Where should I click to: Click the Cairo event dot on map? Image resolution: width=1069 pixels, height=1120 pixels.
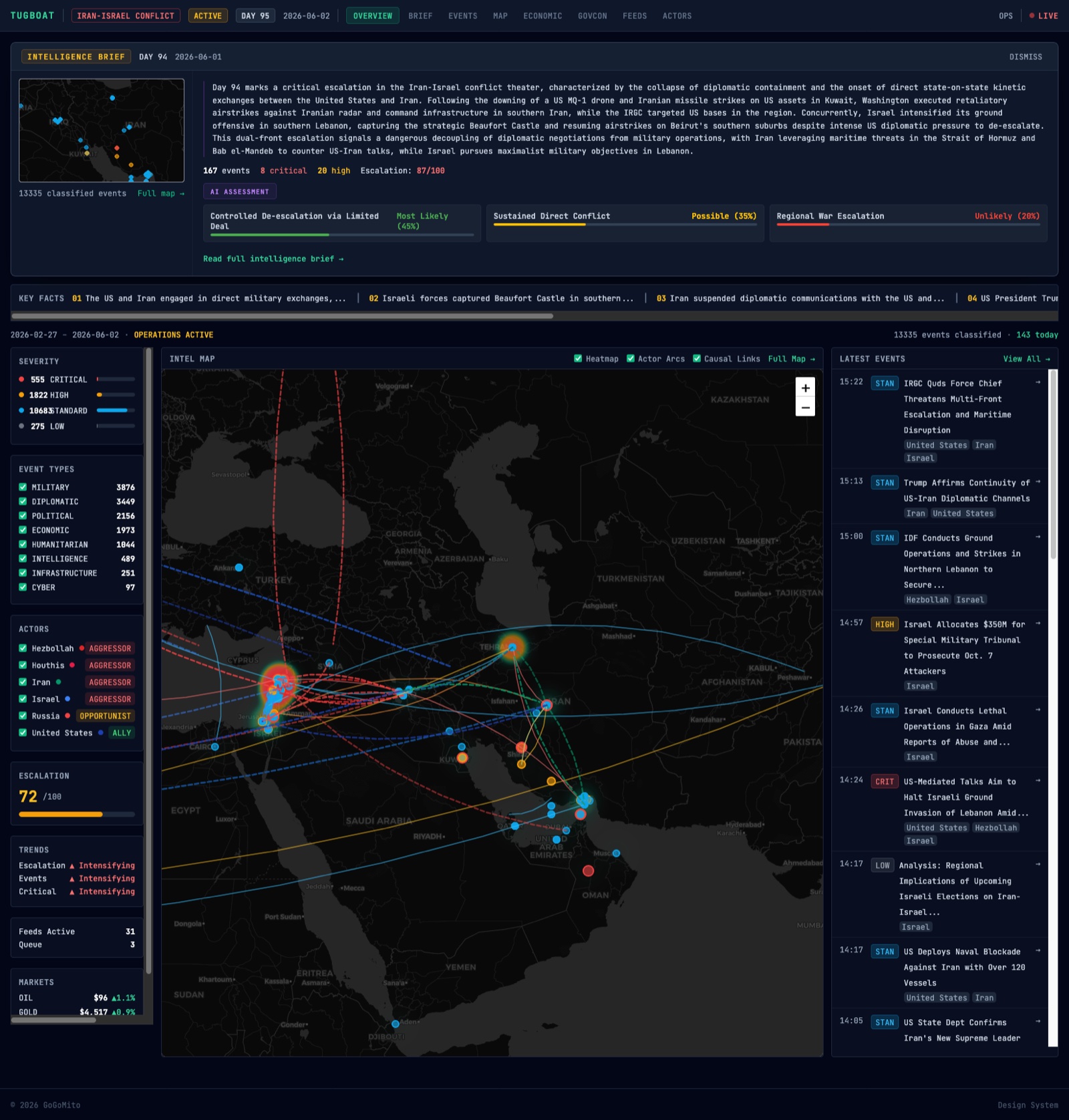pyautogui.click(x=214, y=746)
